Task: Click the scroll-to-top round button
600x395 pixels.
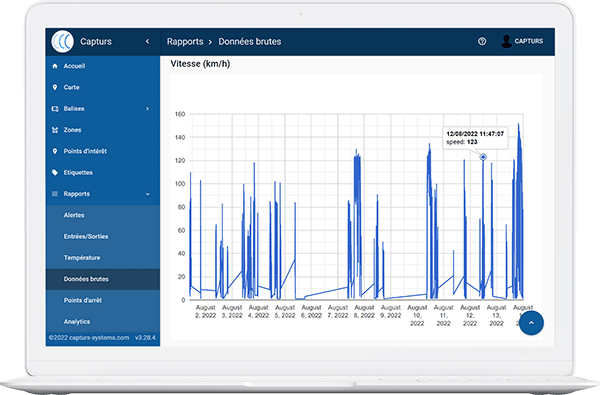Action: (x=532, y=323)
